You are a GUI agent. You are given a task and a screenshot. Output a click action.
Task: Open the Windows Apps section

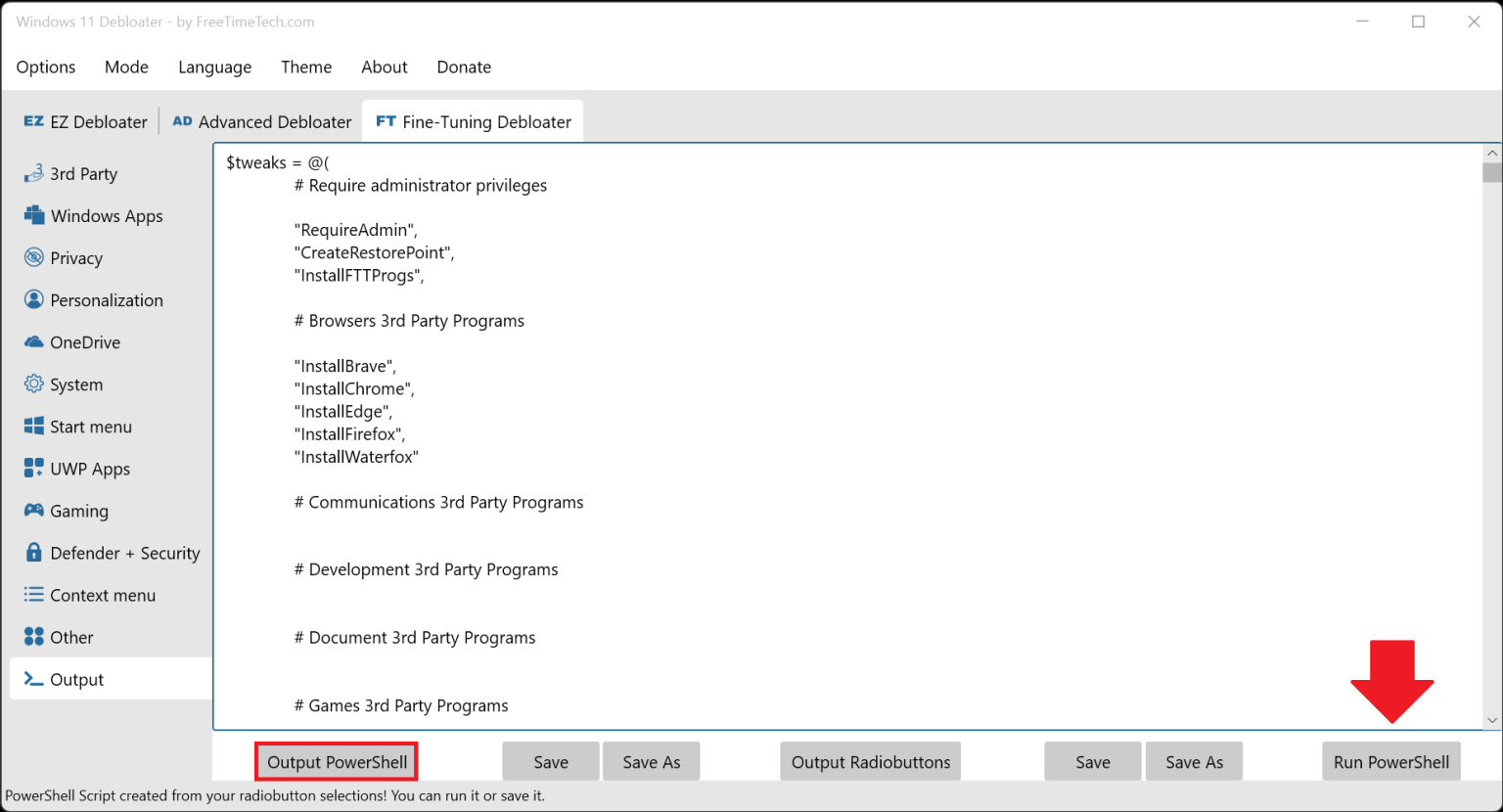(x=106, y=215)
